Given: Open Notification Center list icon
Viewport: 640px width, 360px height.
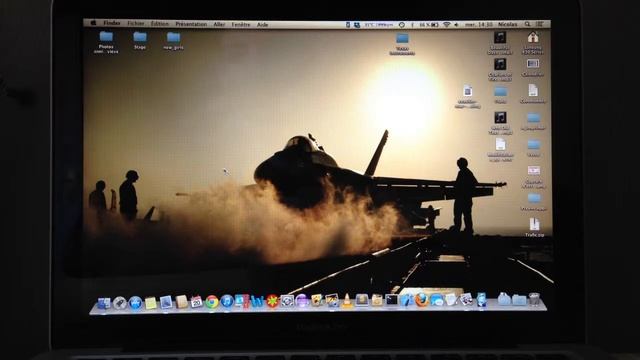Looking at the screenshot, I should pyautogui.click(x=540, y=24).
